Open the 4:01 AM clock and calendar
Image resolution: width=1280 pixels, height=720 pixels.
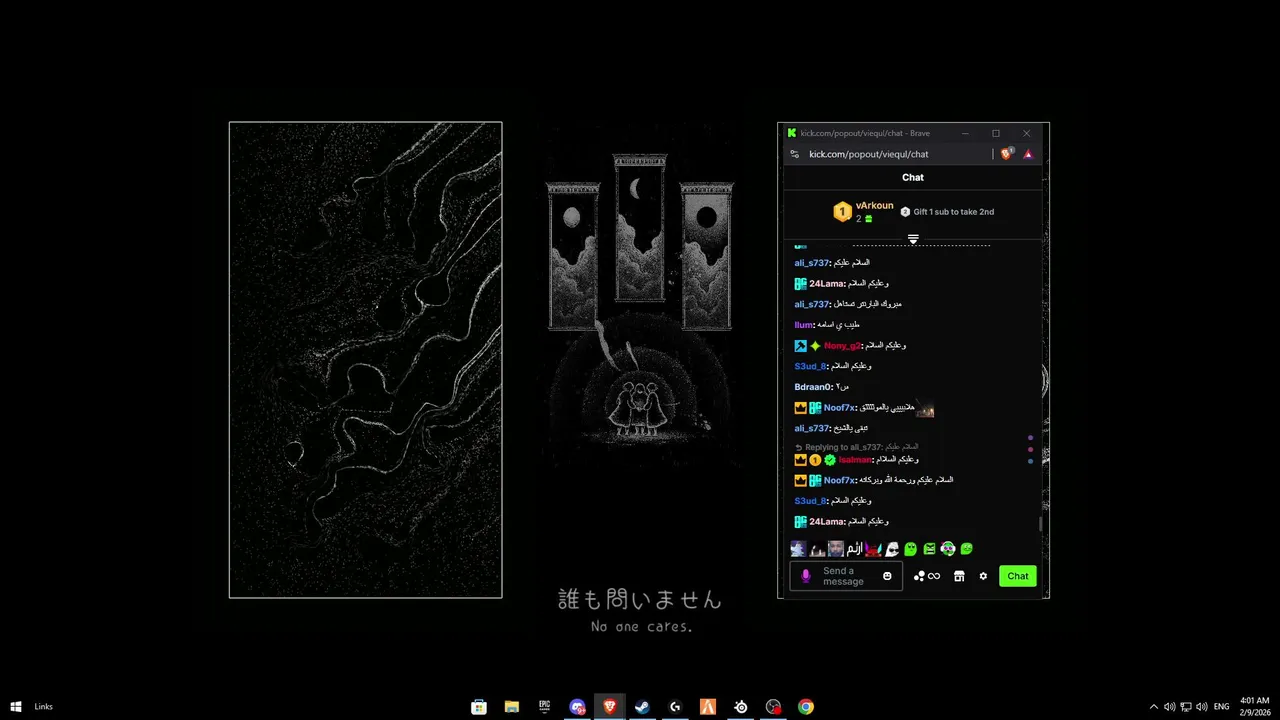click(x=1255, y=707)
